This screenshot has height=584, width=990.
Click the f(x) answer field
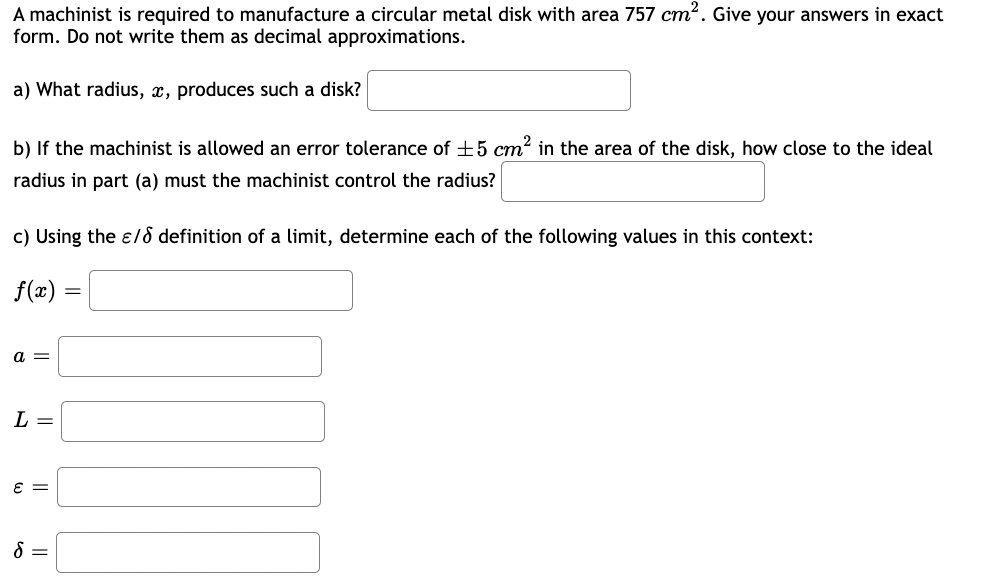220,291
